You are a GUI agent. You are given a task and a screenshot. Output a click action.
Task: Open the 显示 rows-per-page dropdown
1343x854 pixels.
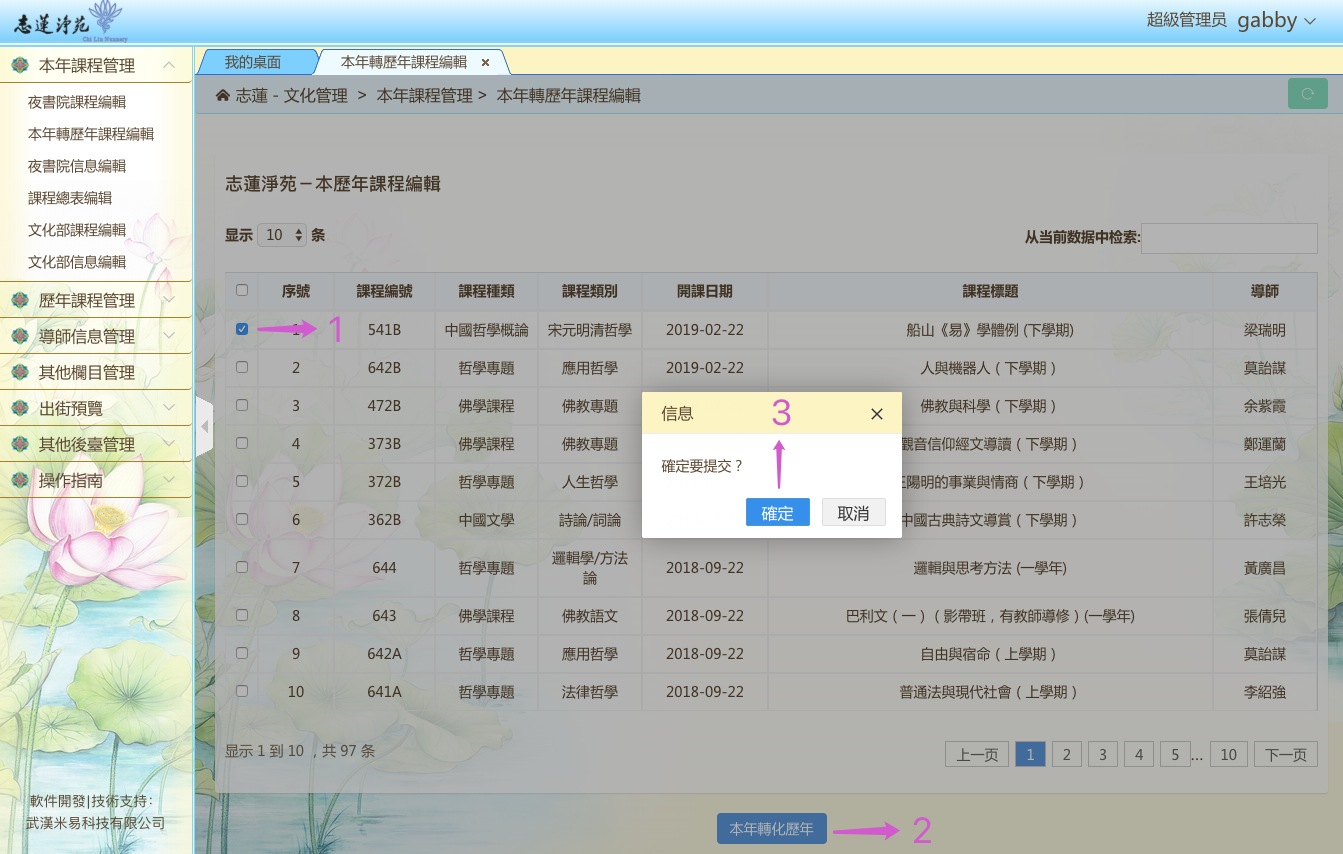283,235
